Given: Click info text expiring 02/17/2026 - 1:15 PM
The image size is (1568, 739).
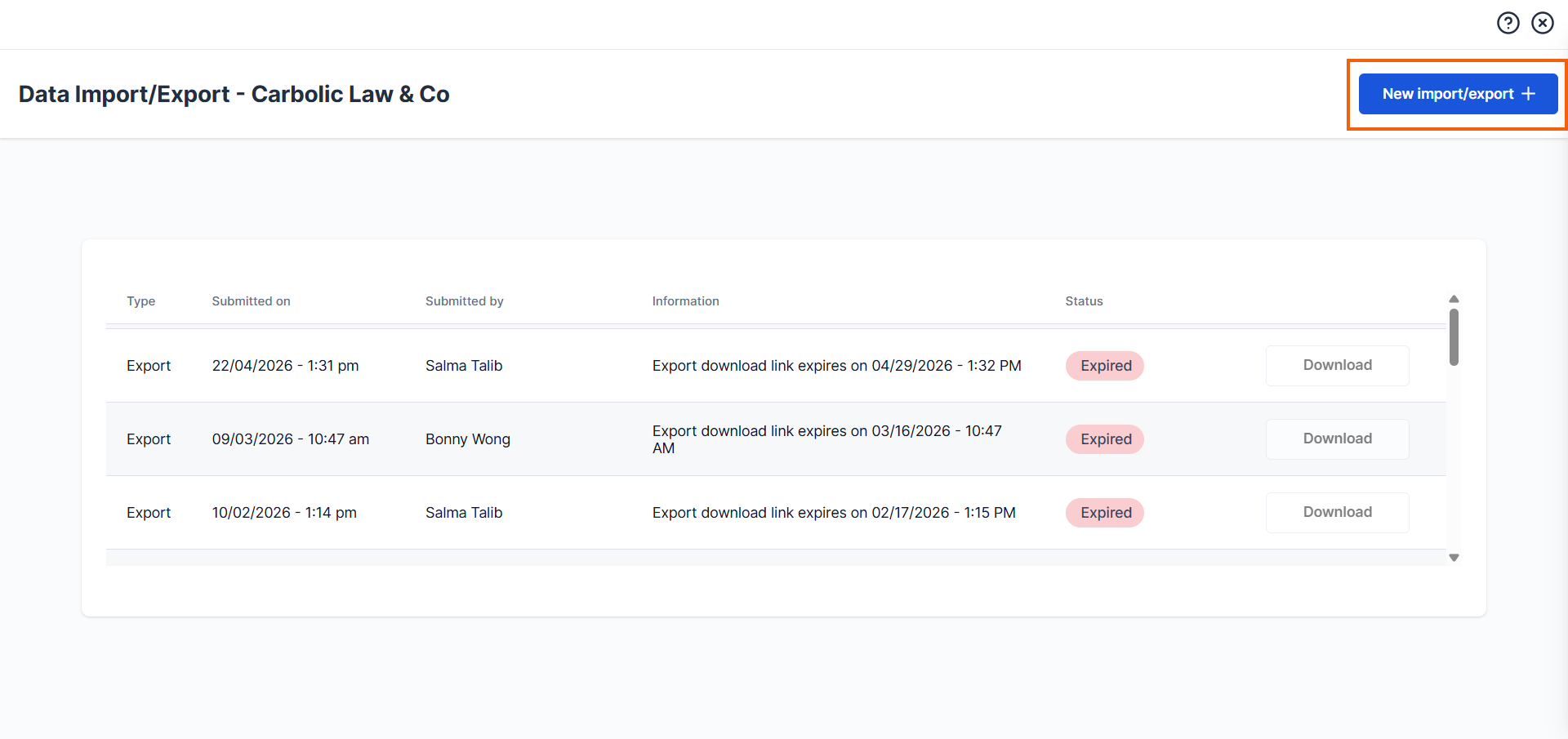Looking at the screenshot, I should point(834,513).
